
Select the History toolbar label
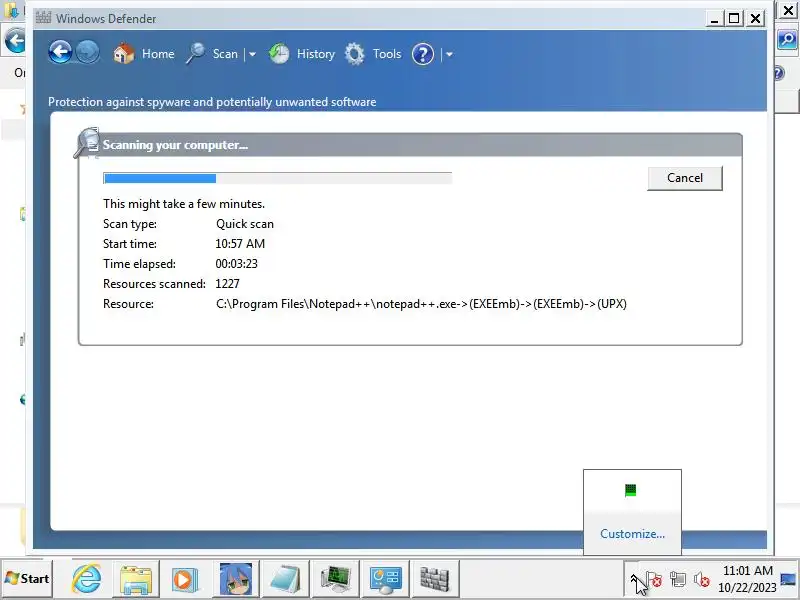point(316,54)
